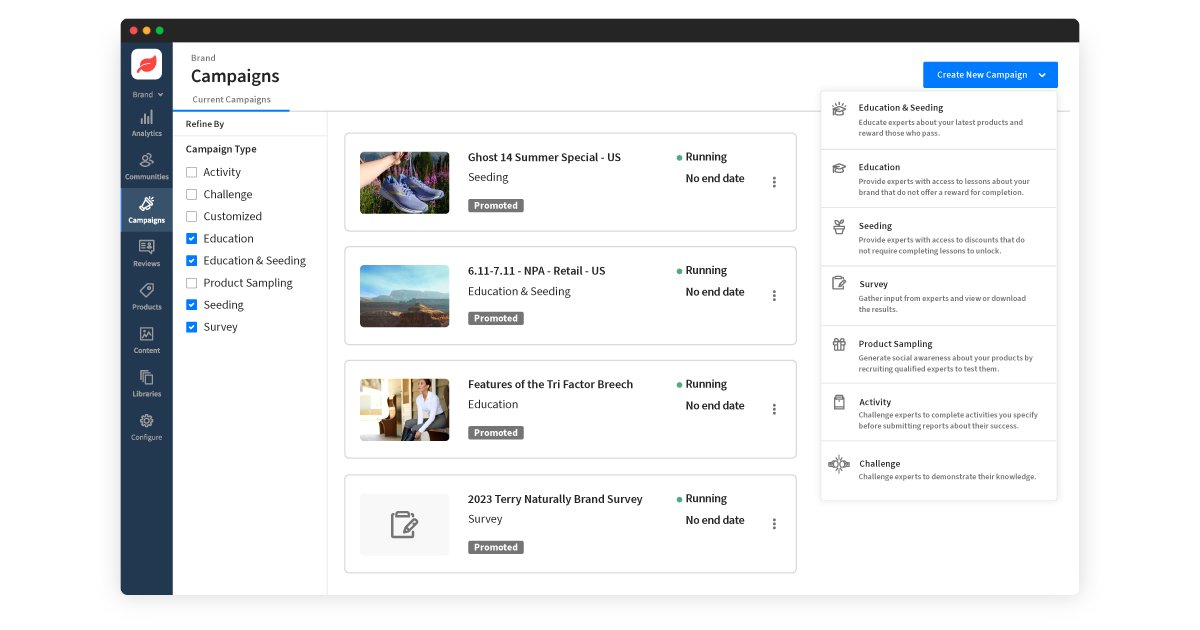The width and height of the screenshot is (1200, 630).
Task: Click the red leaf brand logo
Action: pyautogui.click(x=146, y=64)
